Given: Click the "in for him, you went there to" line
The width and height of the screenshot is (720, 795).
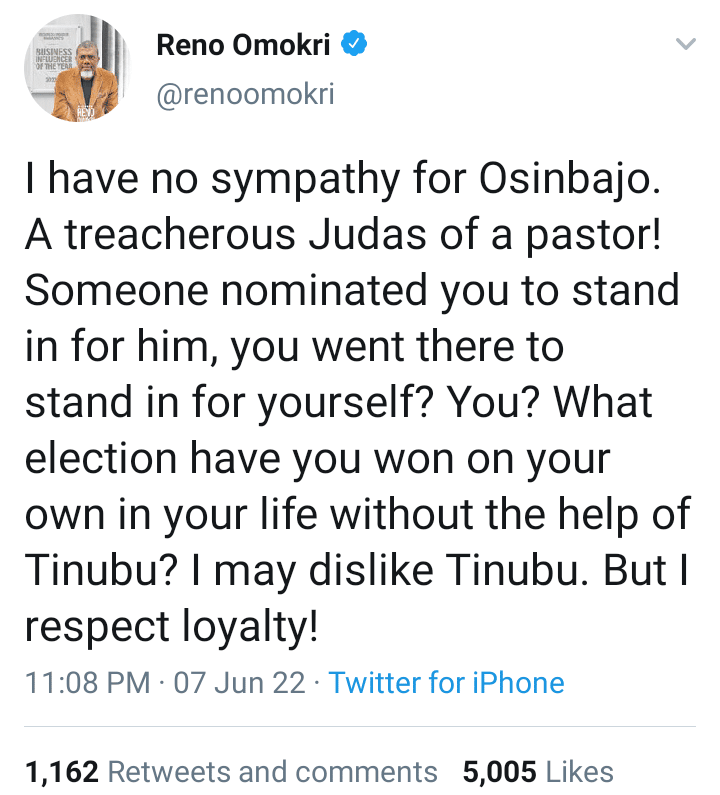Looking at the screenshot, I should (293, 347).
